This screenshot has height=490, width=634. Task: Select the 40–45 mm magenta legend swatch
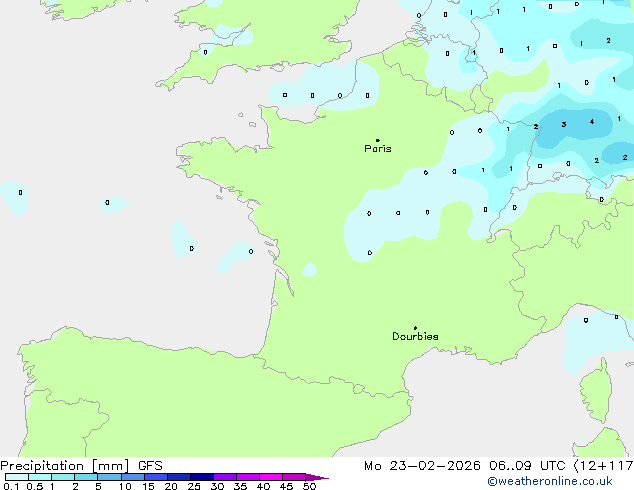(271, 477)
